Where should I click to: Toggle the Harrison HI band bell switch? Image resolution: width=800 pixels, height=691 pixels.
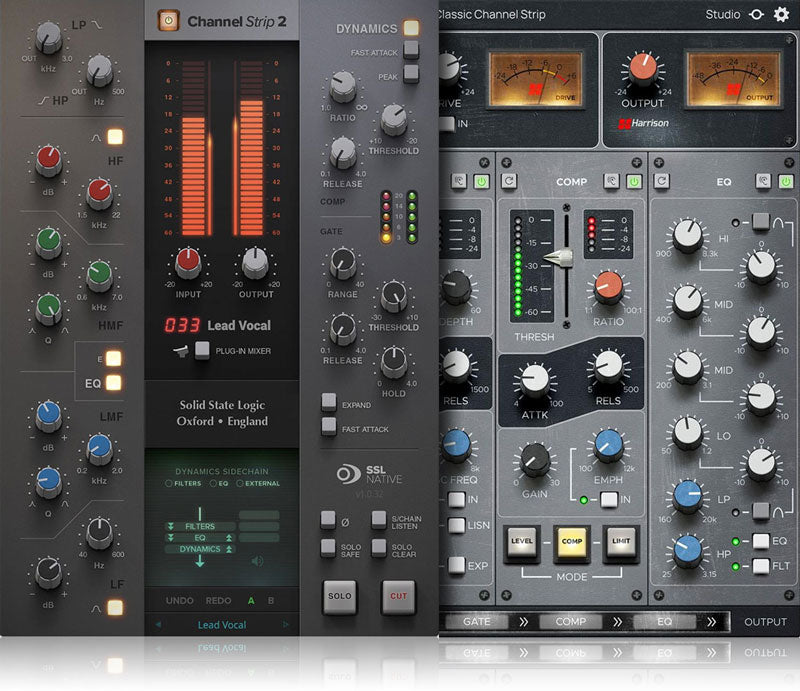pyautogui.click(x=760, y=221)
